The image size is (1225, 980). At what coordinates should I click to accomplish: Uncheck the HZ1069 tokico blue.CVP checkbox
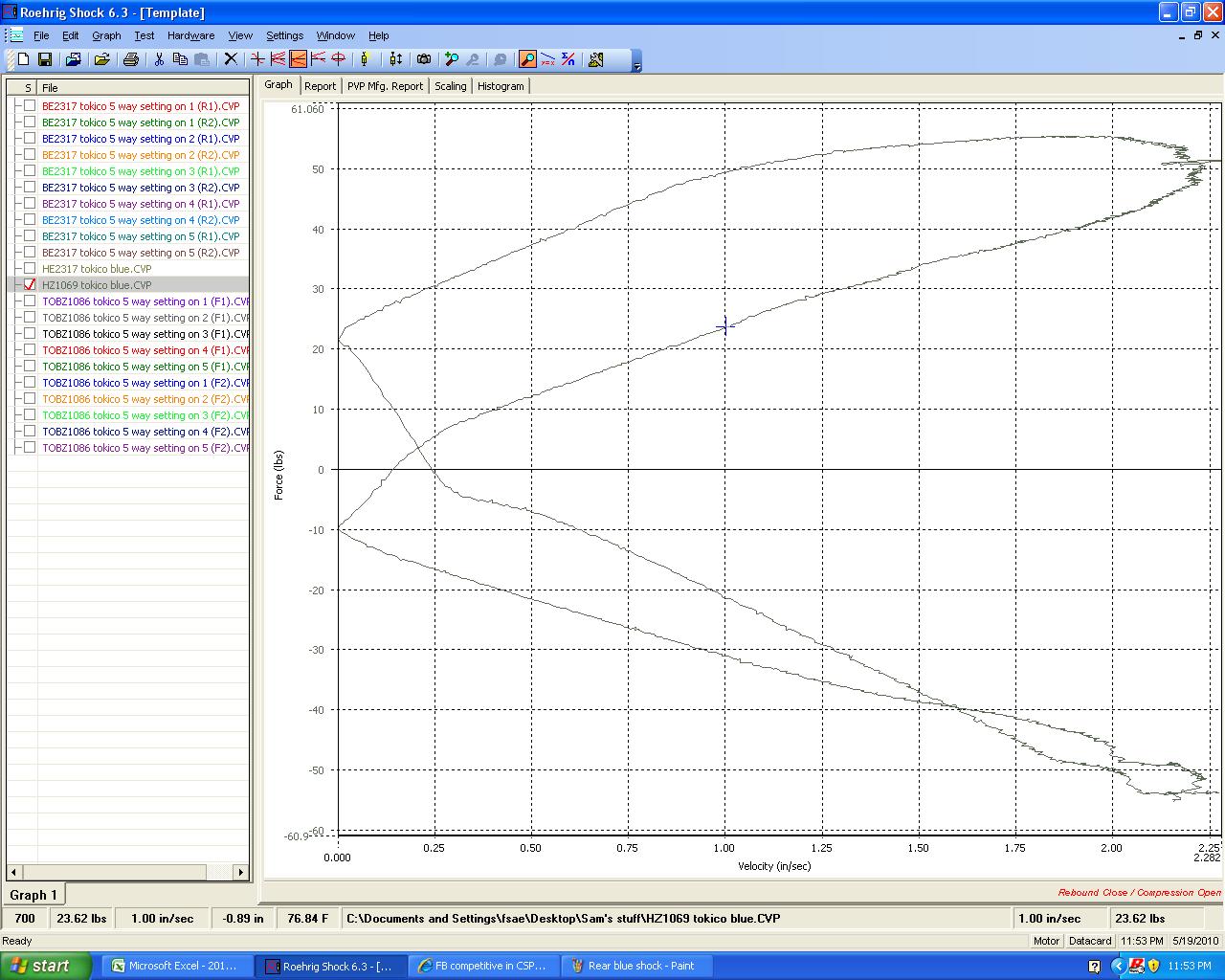[x=30, y=285]
